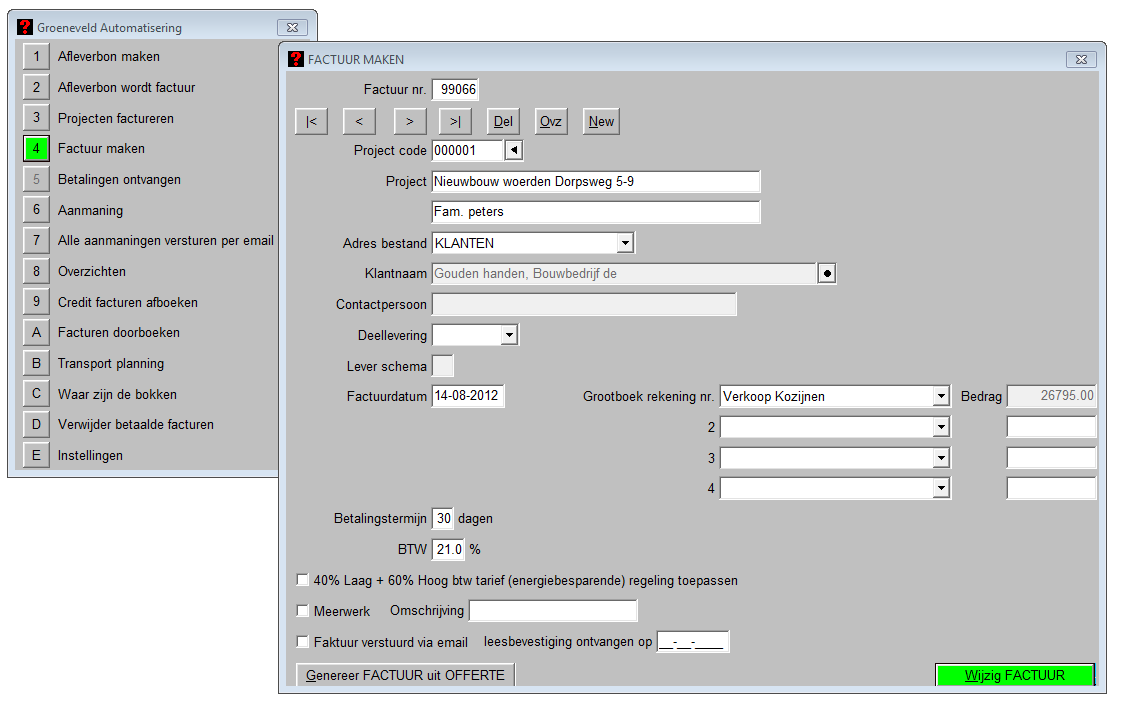The height and width of the screenshot is (708, 1122).
Task: Tick the Meerwerk checkbox
Action: 303,611
